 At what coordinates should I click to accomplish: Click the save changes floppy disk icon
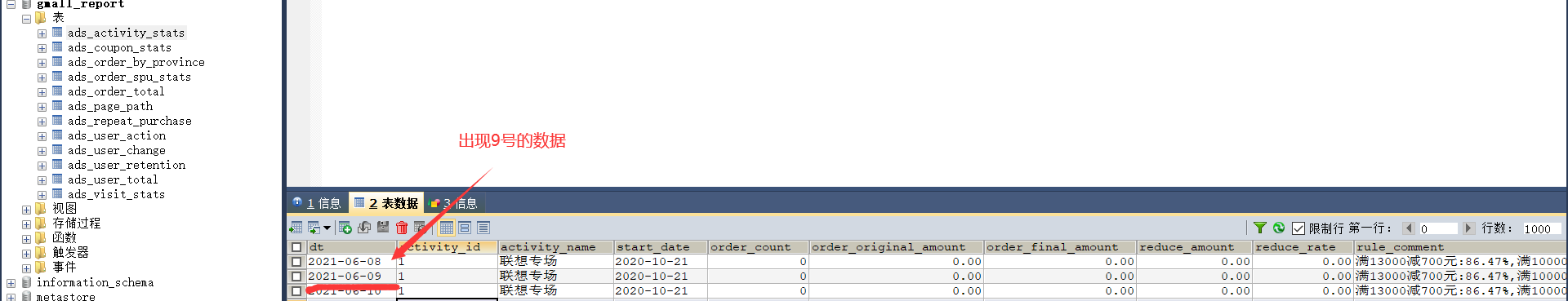383,228
